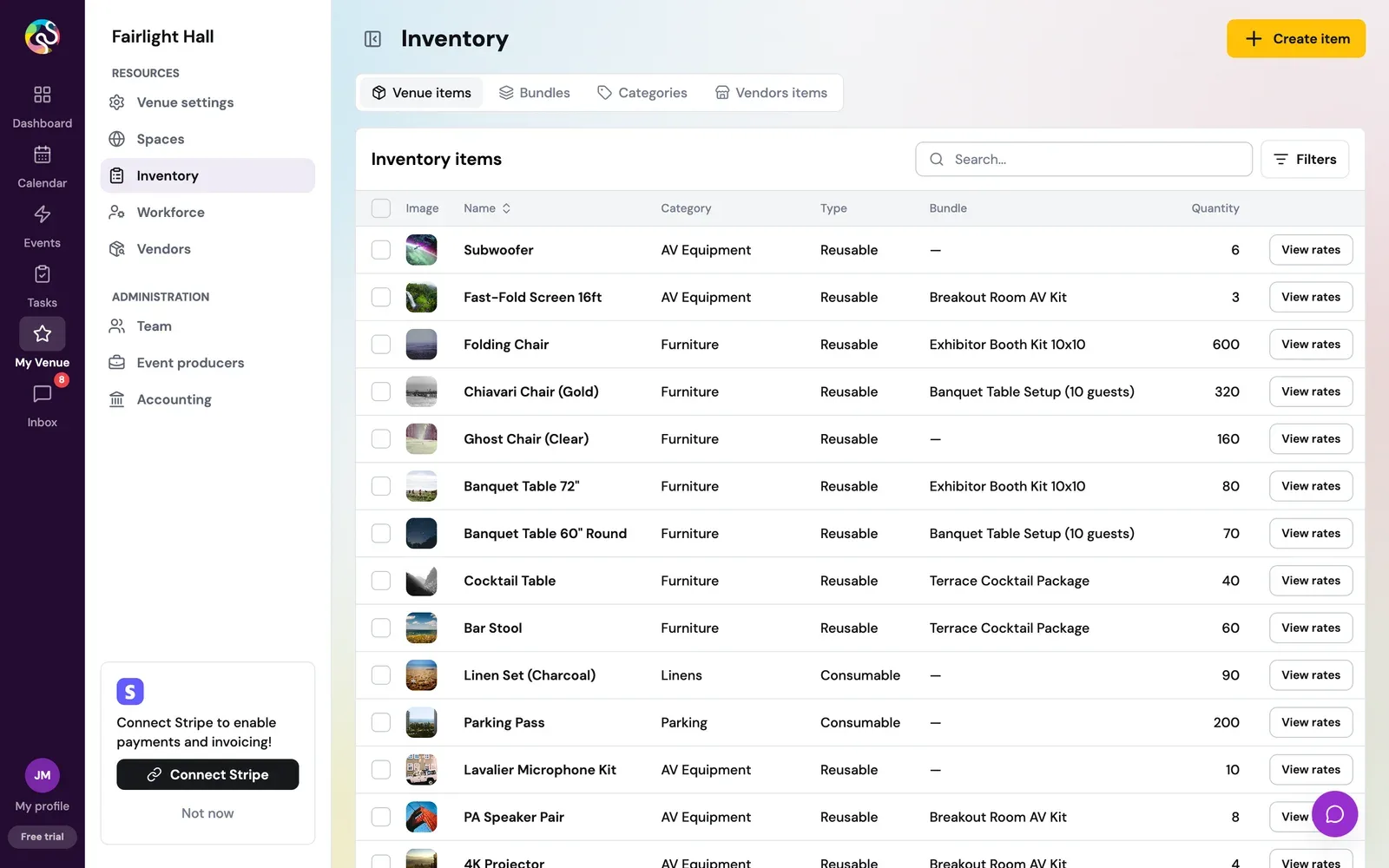Collapse the sidebar panel icon
This screenshot has width=1389, height=868.
[372, 39]
